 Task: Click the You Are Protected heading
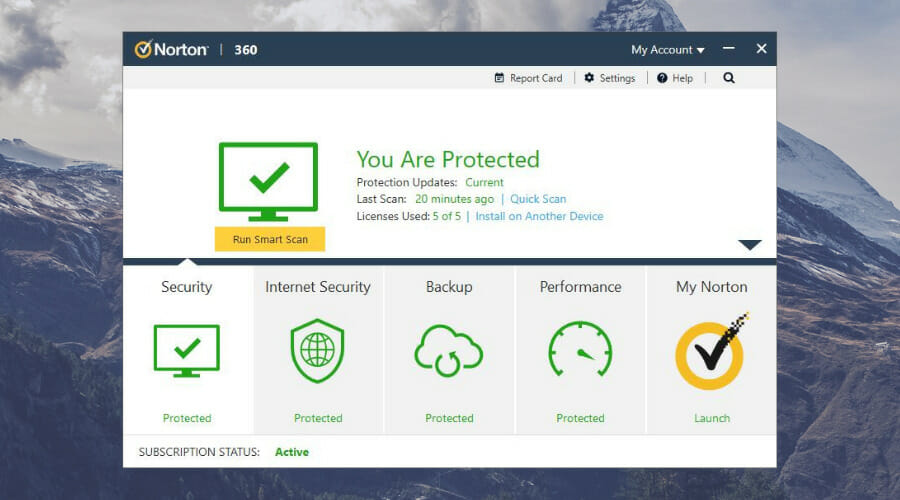point(448,159)
